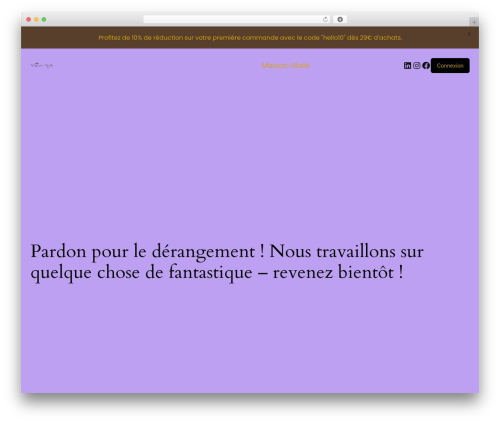Click the browser address bar

pyautogui.click(x=236, y=19)
